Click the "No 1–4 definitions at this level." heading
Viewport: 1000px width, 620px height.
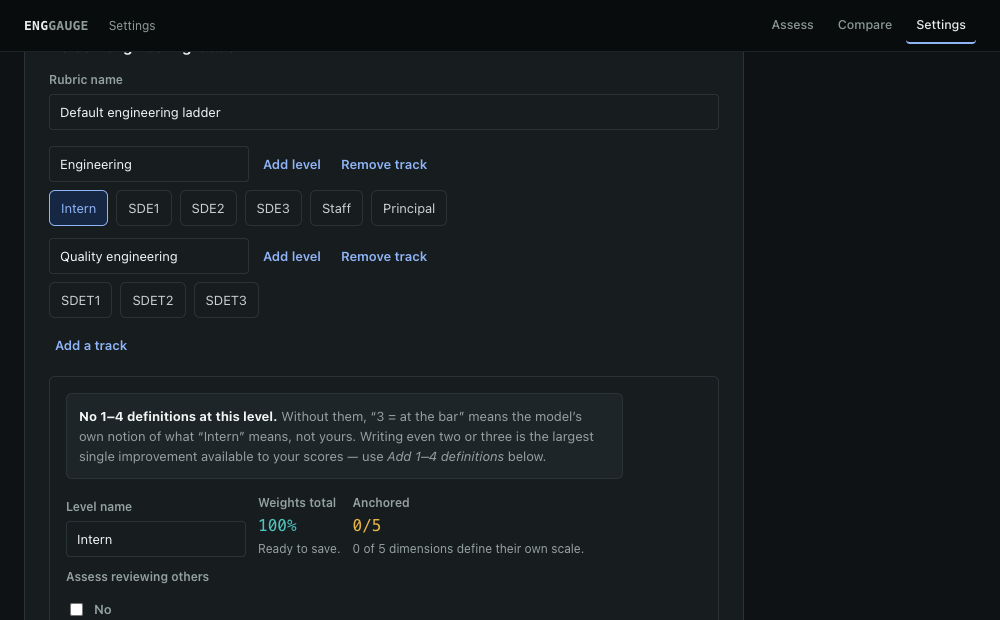point(178,417)
